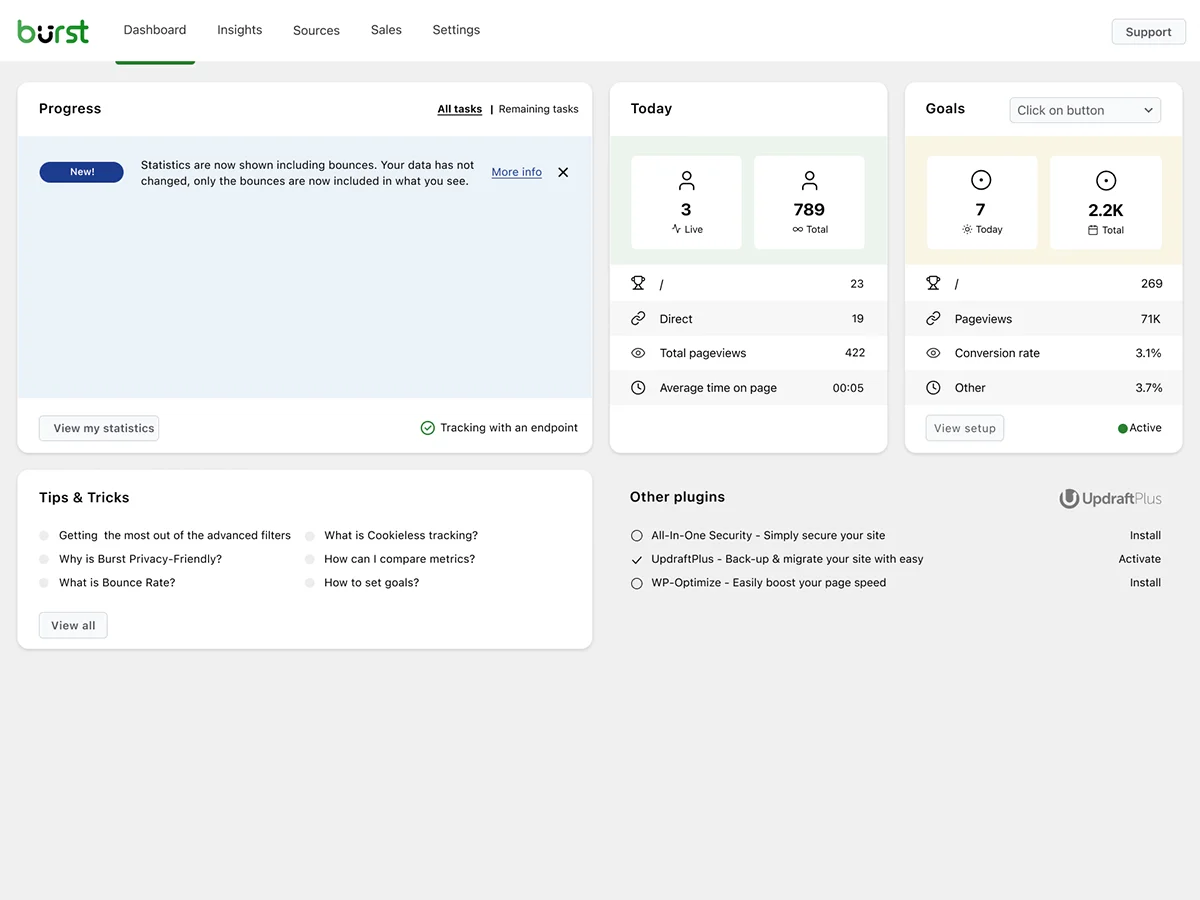This screenshot has height=900, width=1200.
Task: Open What is Bounce Rate? tip
Action: [117, 583]
